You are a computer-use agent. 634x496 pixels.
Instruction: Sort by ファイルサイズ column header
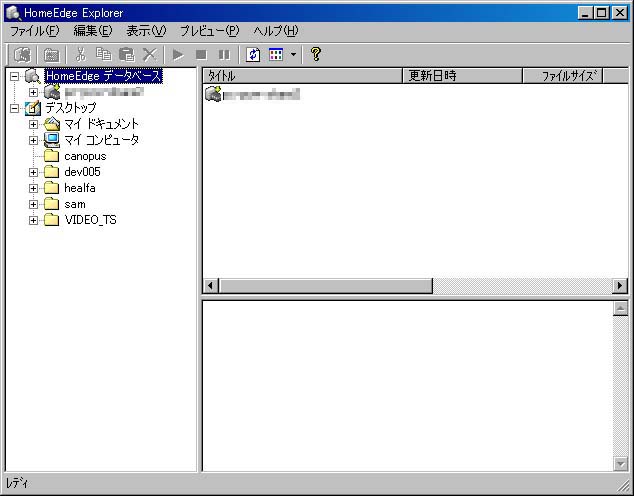(562, 76)
